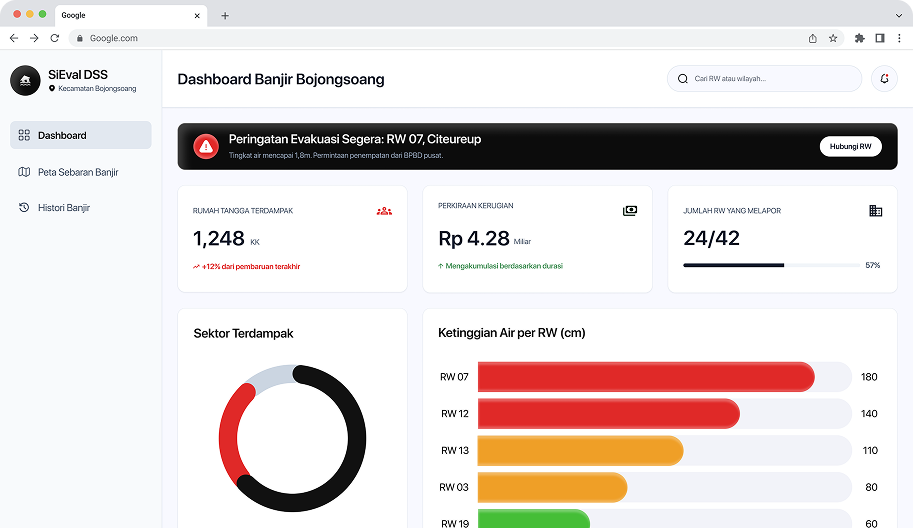Image resolution: width=913 pixels, height=528 pixels.
Task: Click the Hubungi RW button
Action: click(x=850, y=146)
